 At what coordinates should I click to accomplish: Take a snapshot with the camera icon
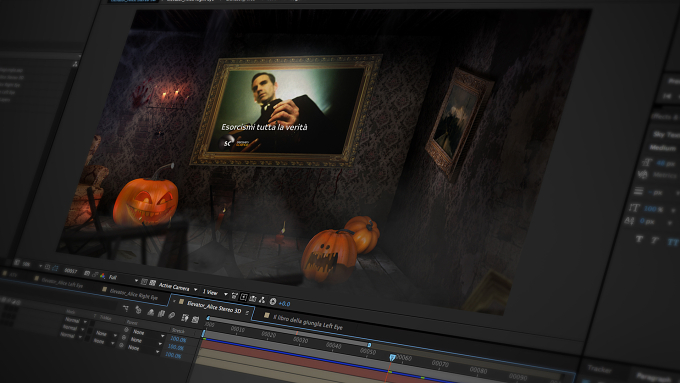(x=87, y=273)
